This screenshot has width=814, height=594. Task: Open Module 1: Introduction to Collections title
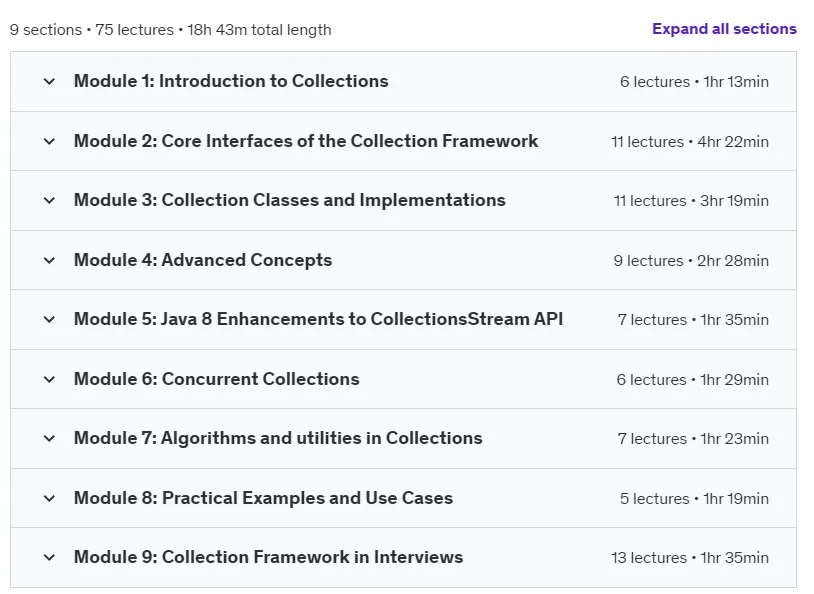pyautogui.click(x=231, y=81)
